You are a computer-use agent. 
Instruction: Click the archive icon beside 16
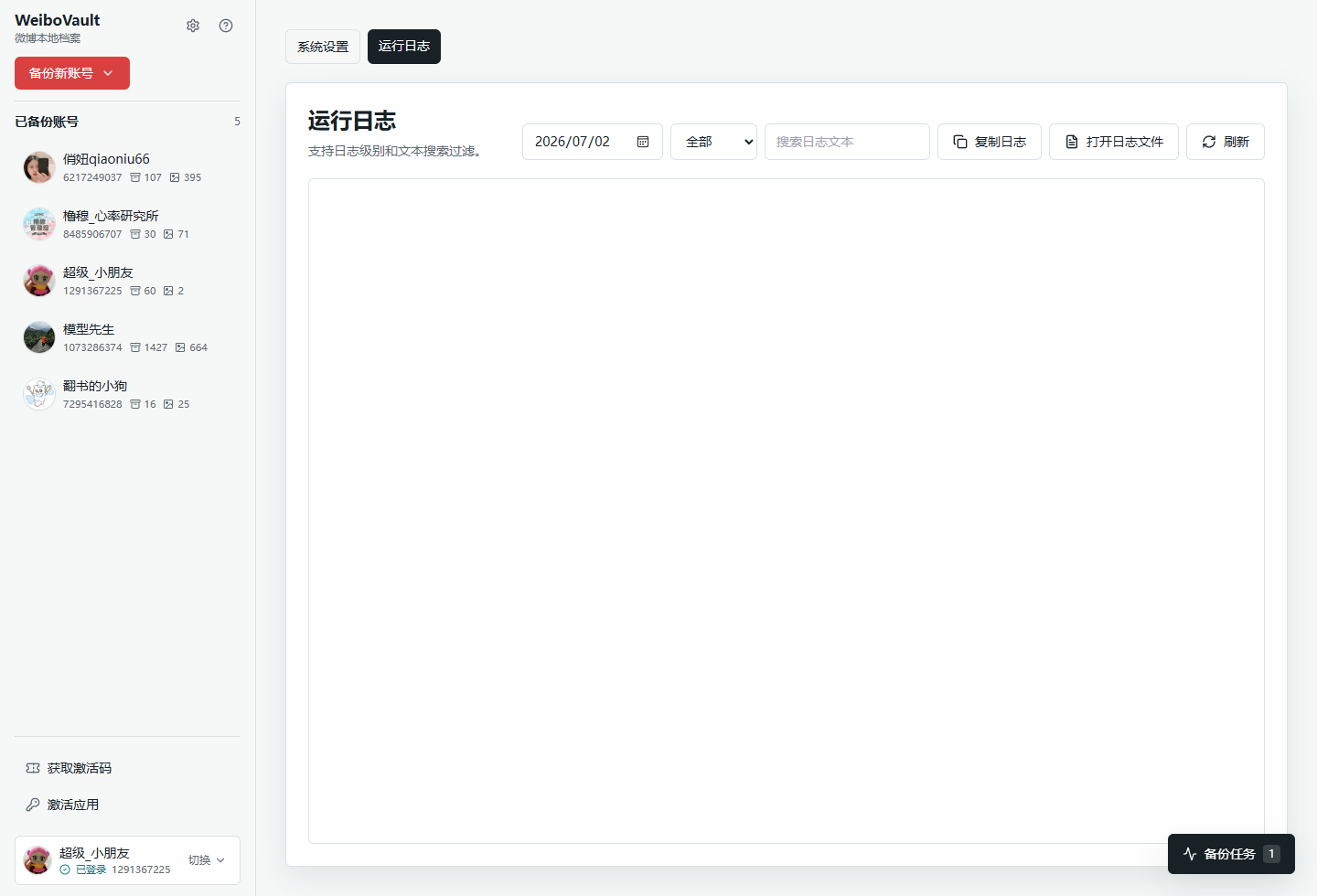click(x=135, y=404)
